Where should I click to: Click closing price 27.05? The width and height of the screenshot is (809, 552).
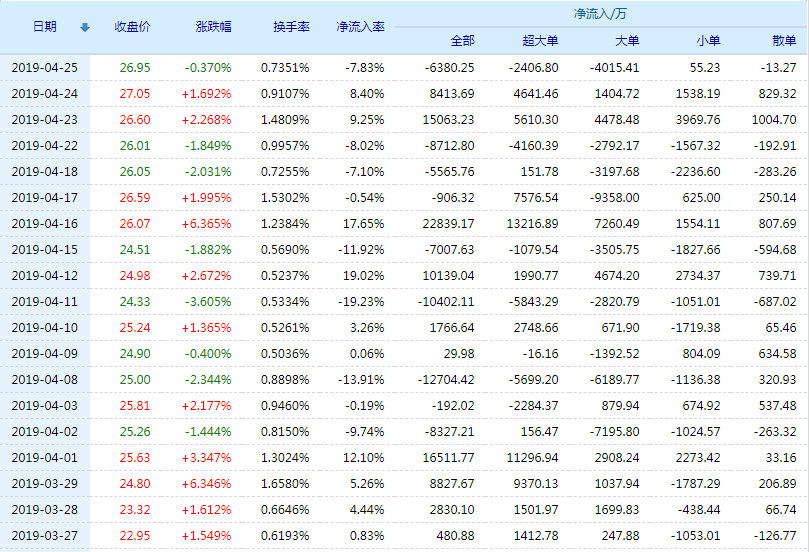click(135, 94)
